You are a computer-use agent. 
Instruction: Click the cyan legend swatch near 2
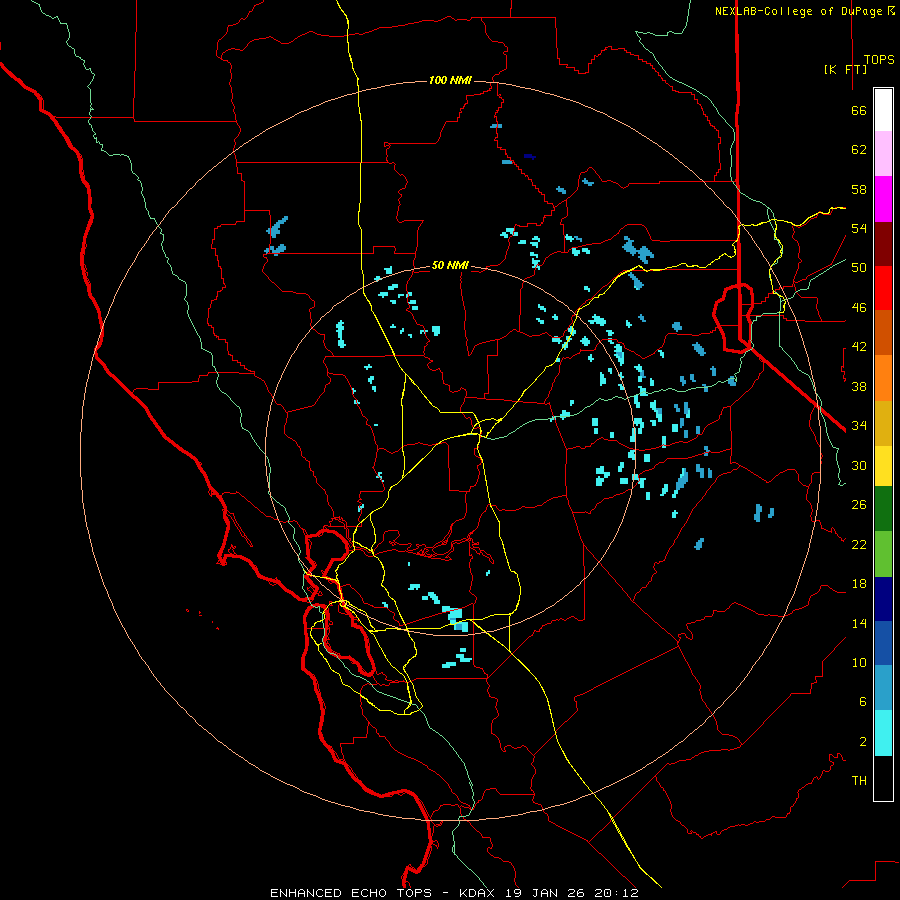[x=883, y=733]
